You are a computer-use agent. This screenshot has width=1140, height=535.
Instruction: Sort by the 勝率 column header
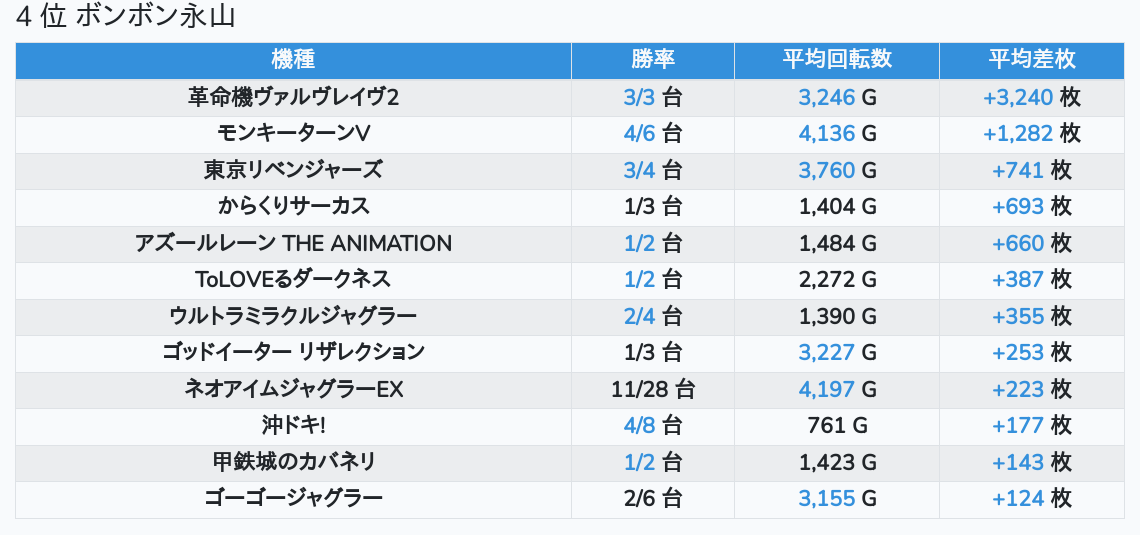click(x=652, y=60)
